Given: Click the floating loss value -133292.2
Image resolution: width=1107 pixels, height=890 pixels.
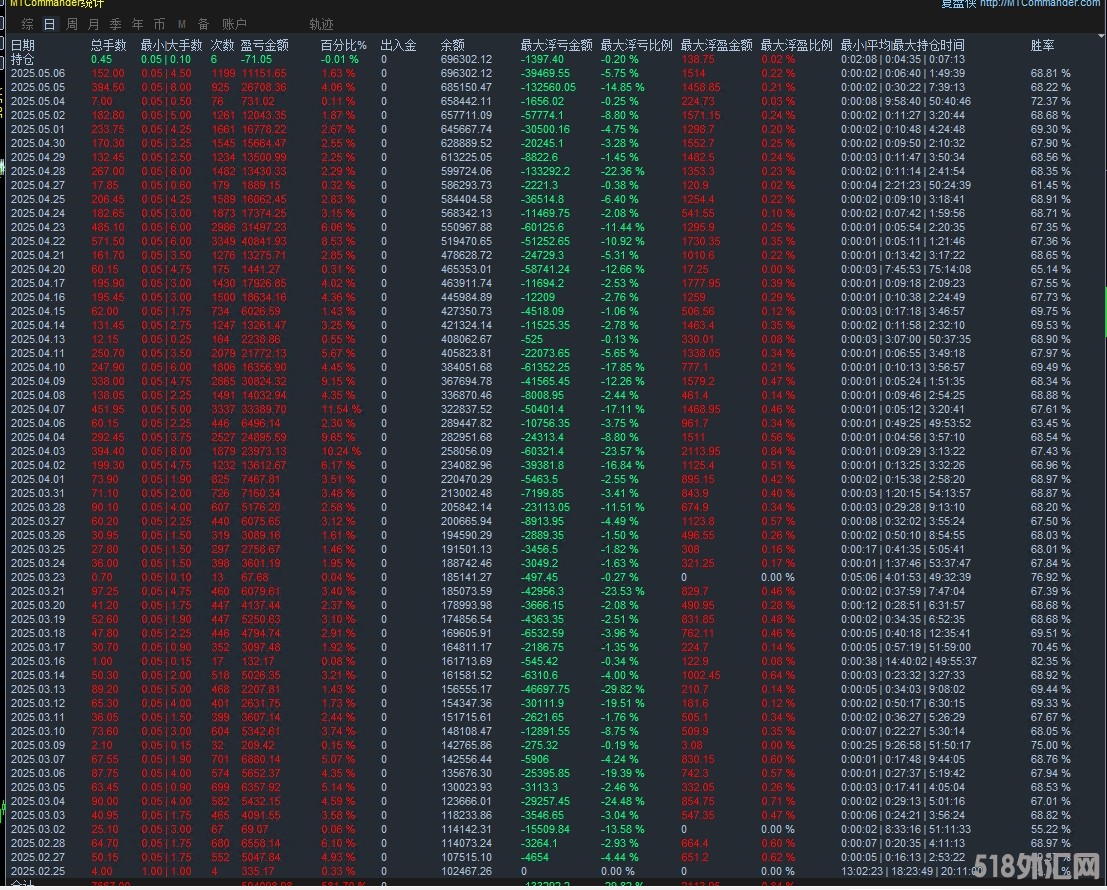Looking at the screenshot, I should pyautogui.click(x=545, y=171).
